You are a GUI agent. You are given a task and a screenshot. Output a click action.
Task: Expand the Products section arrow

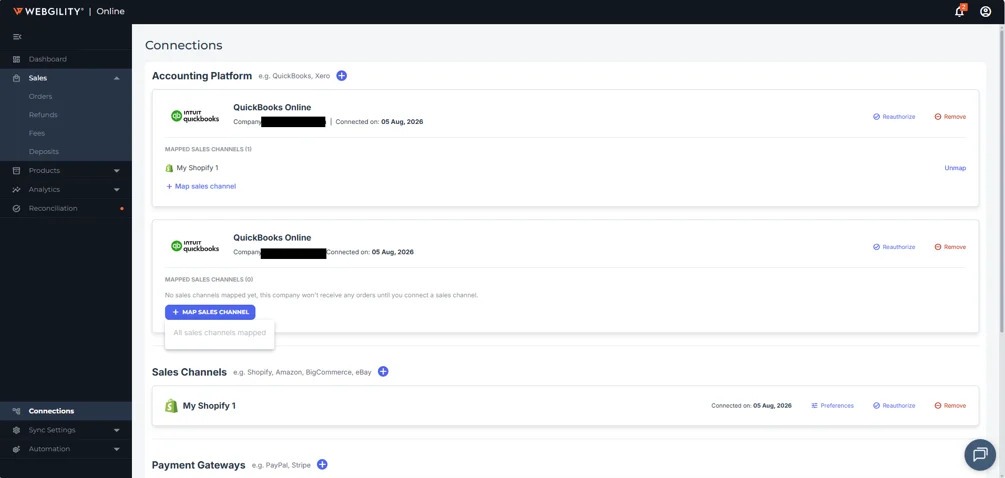coord(117,171)
